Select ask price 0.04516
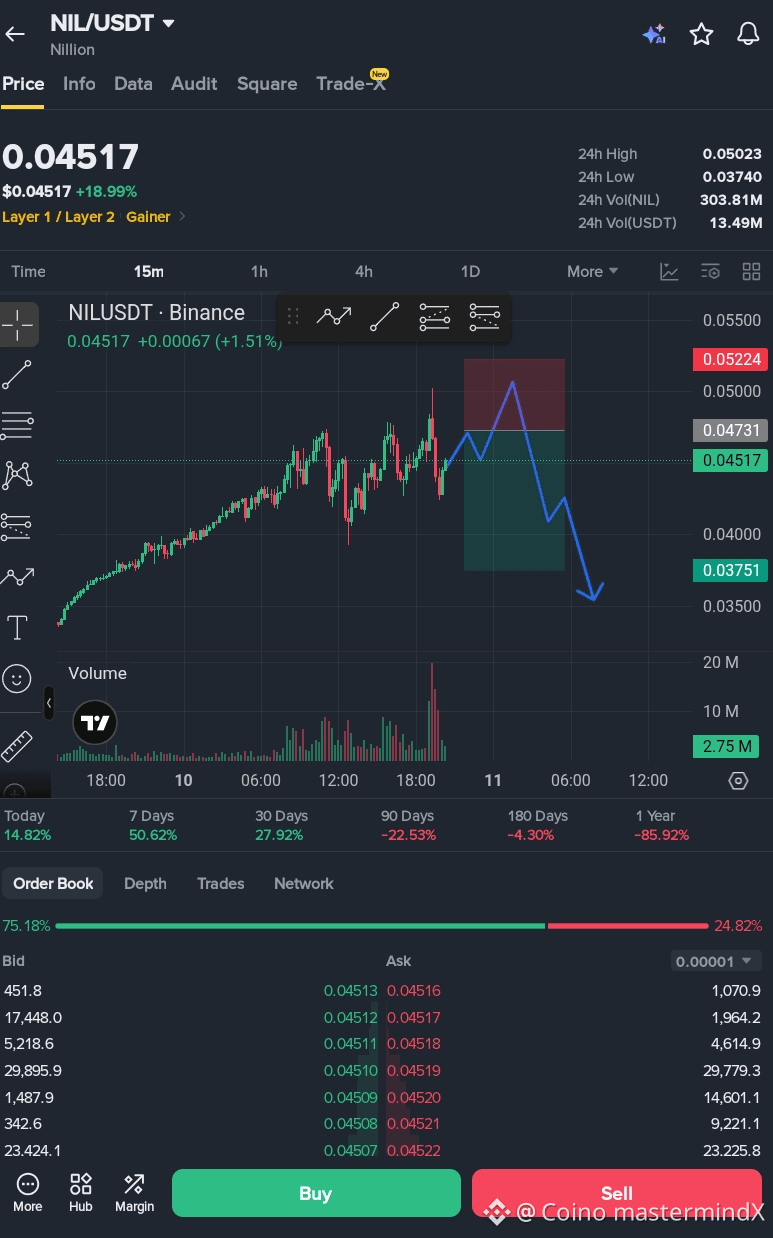Screen dimensions: 773x1238 click(414, 991)
